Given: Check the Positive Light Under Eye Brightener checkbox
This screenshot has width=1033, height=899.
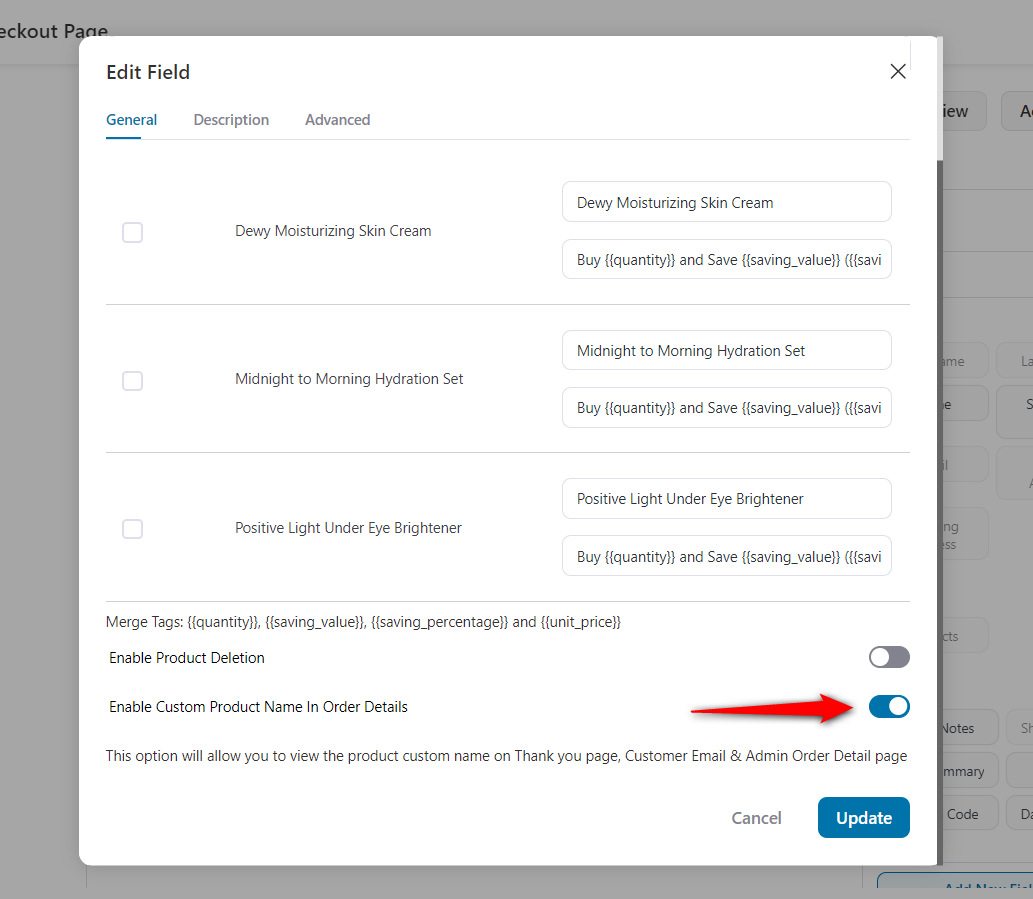Looking at the screenshot, I should coord(132,528).
